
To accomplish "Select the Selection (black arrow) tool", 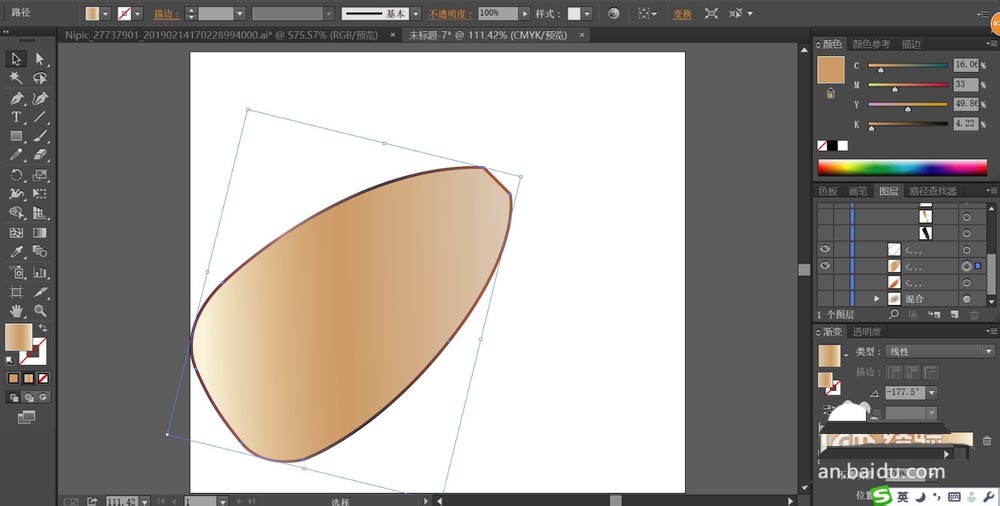I will [x=16, y=59].
